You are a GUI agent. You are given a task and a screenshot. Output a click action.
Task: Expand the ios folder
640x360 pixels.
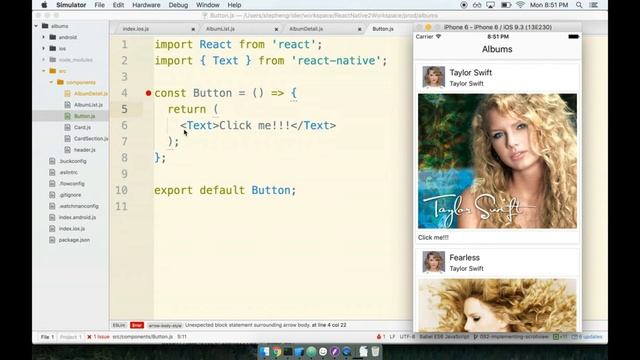(x=44, y=48)
